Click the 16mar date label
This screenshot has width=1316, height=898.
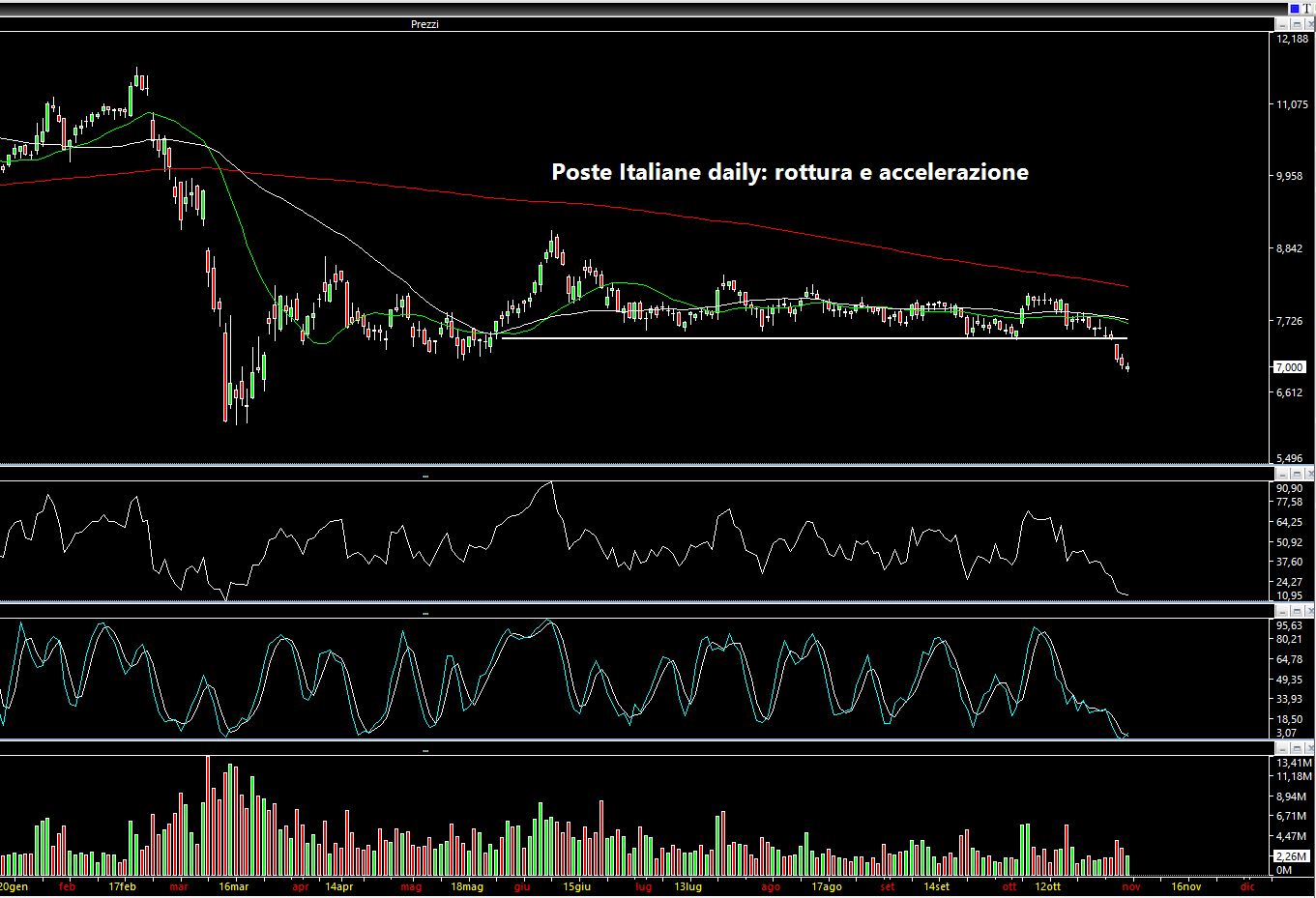[234, 886]
